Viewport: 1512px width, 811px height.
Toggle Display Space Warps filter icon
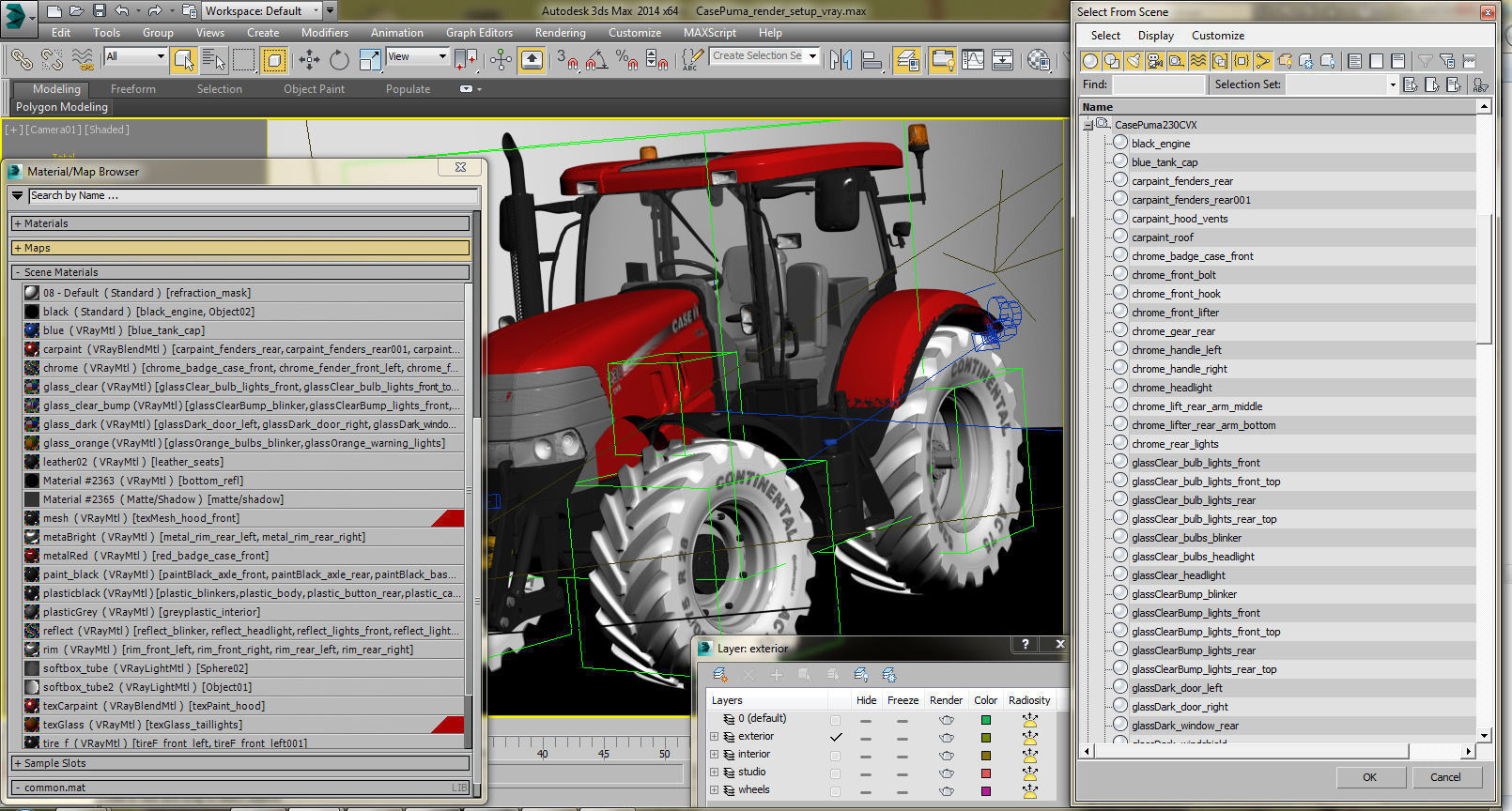pyautogui.click(x=1198, y=61)
